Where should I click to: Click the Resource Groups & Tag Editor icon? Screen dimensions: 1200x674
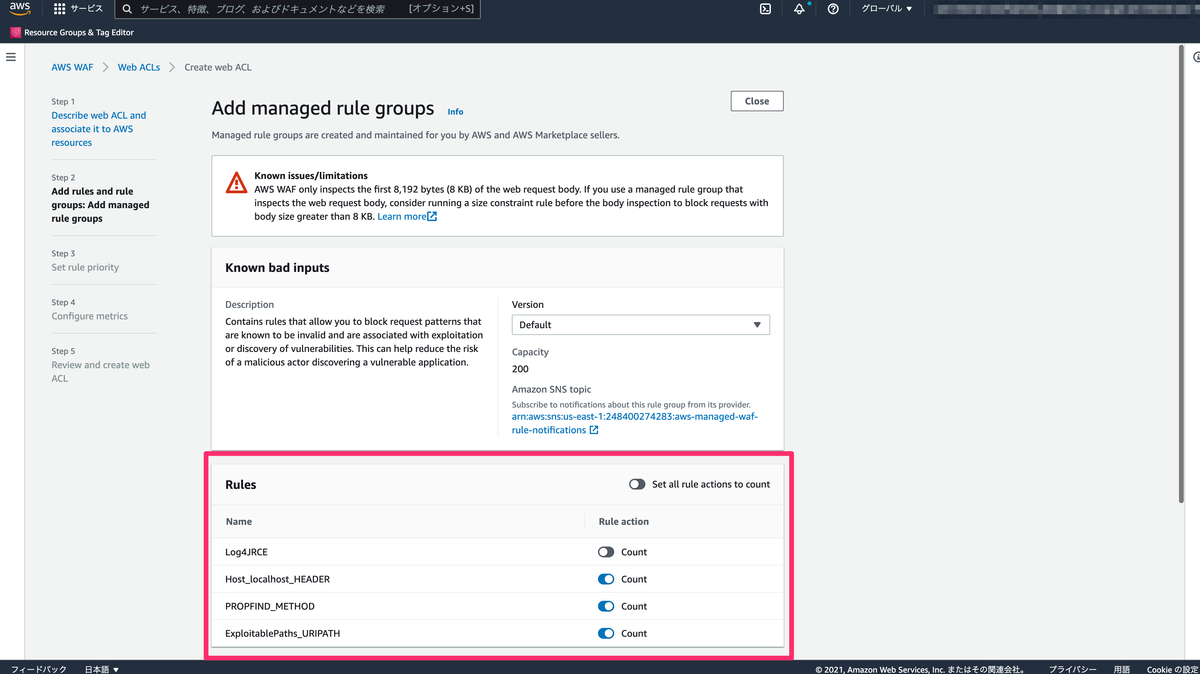point(13,31)
